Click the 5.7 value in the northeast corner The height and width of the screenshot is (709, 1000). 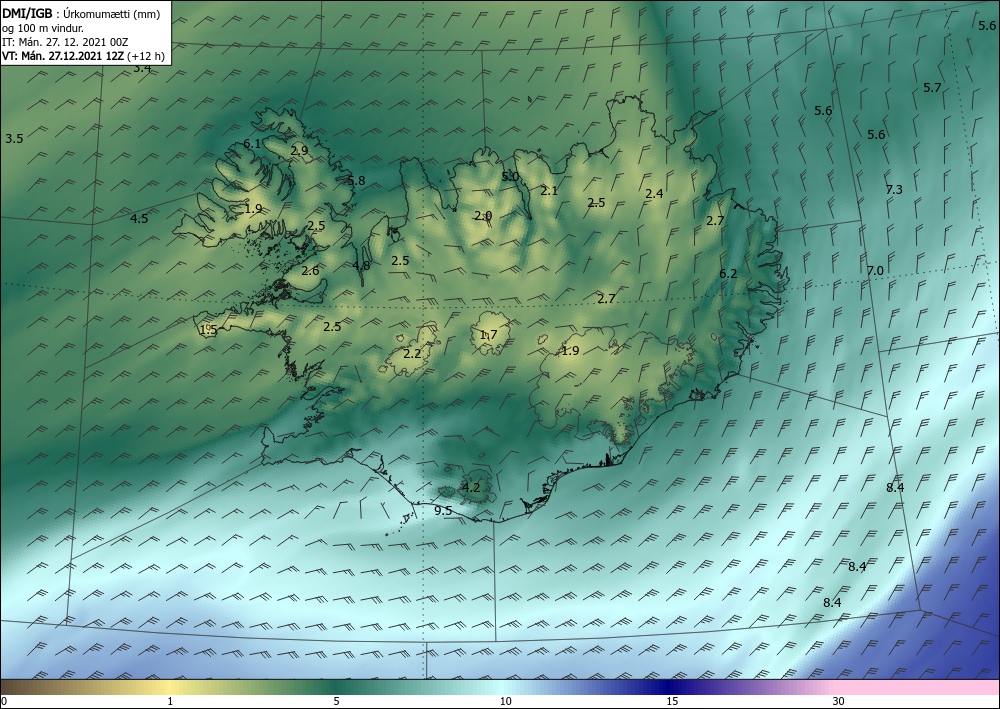point(932,87)
